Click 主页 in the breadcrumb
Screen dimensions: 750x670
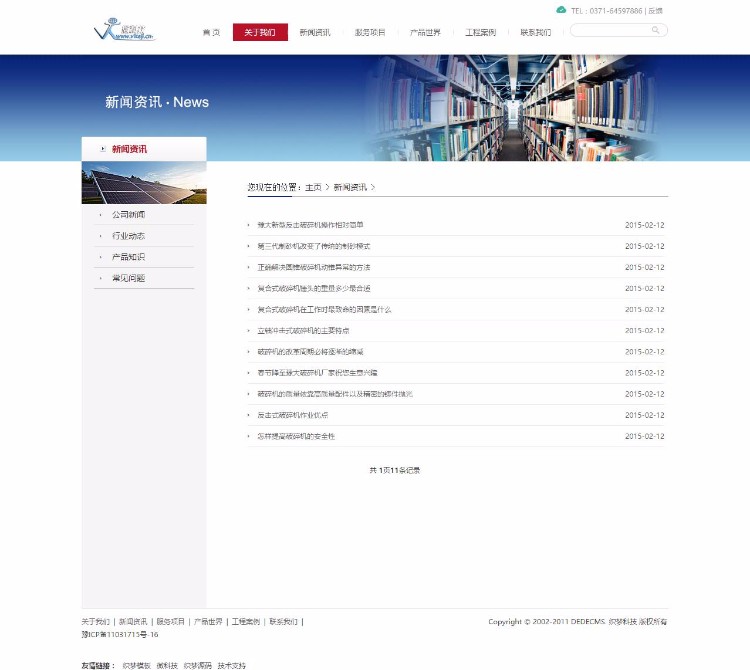313,187
